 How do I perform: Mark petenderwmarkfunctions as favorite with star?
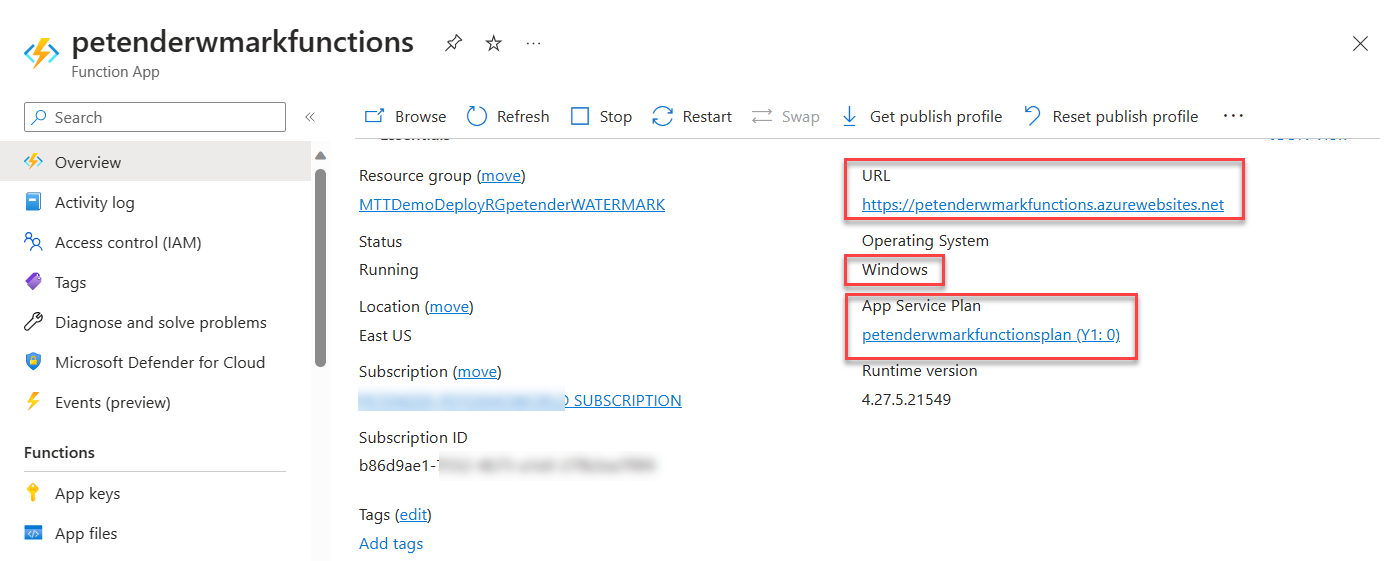[x=494, y=43]
